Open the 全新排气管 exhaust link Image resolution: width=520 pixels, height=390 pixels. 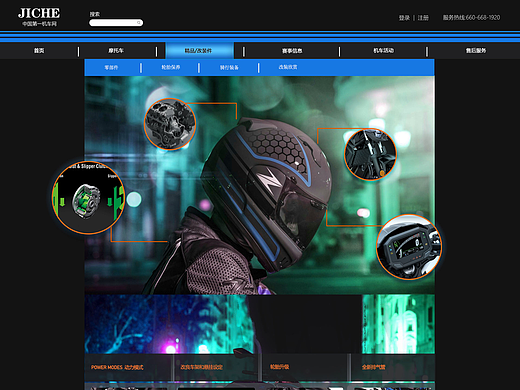(x=374, y=367)
